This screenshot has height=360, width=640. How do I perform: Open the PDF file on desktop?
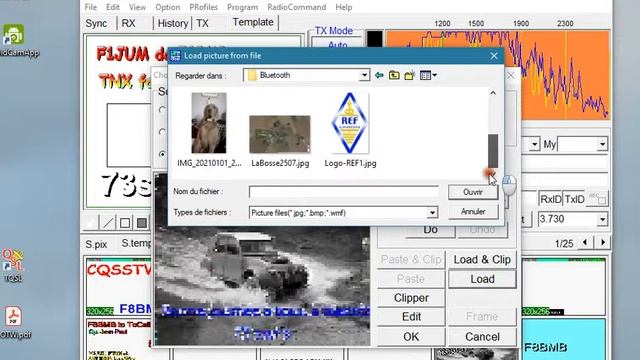tap(14, 322)
